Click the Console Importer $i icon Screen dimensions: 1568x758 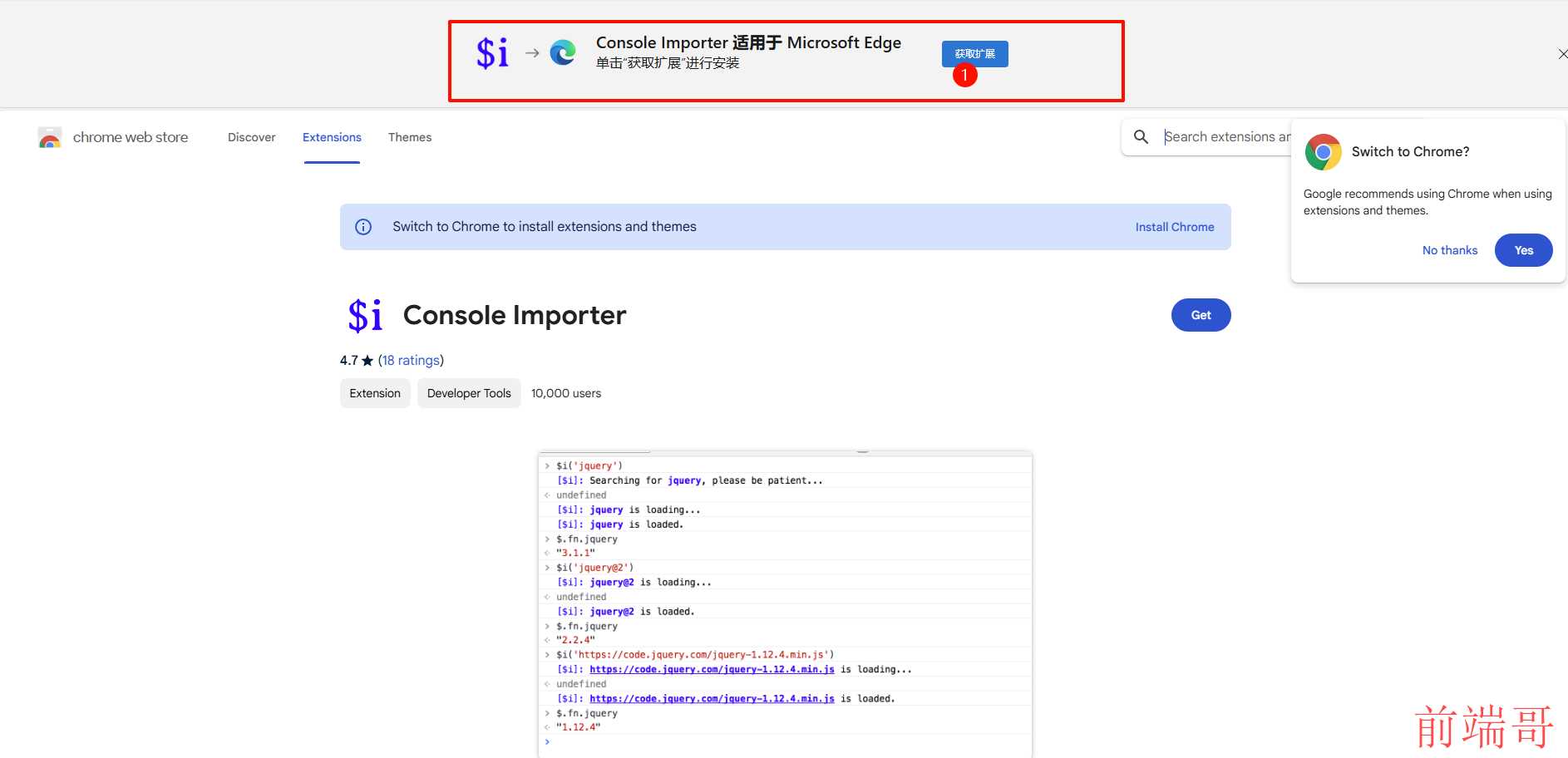[365, 316]
